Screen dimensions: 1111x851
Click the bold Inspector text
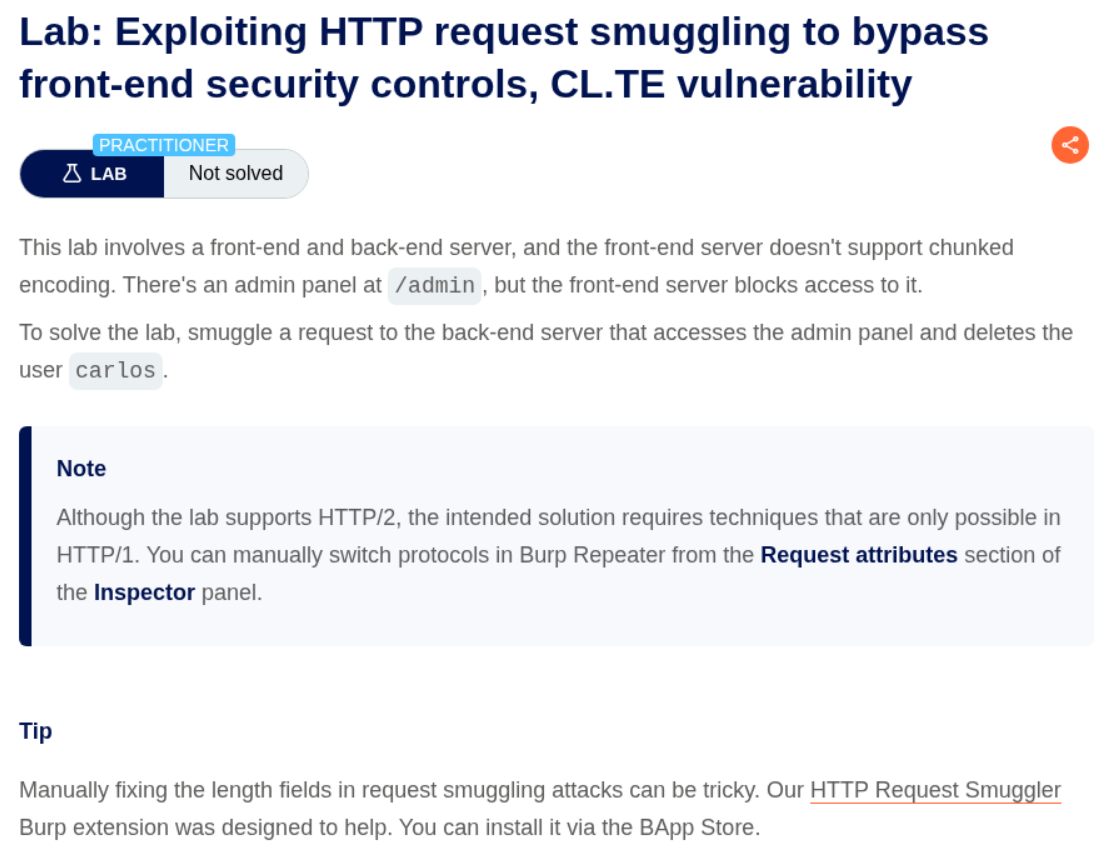click(x=144, y=593)
